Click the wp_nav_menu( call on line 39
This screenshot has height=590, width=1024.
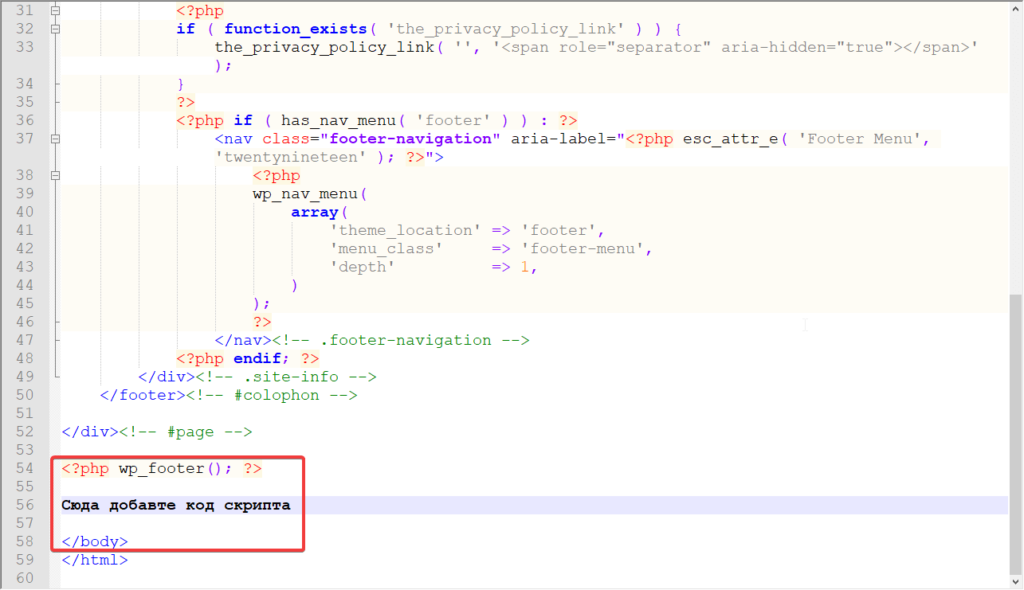(310, 194)
